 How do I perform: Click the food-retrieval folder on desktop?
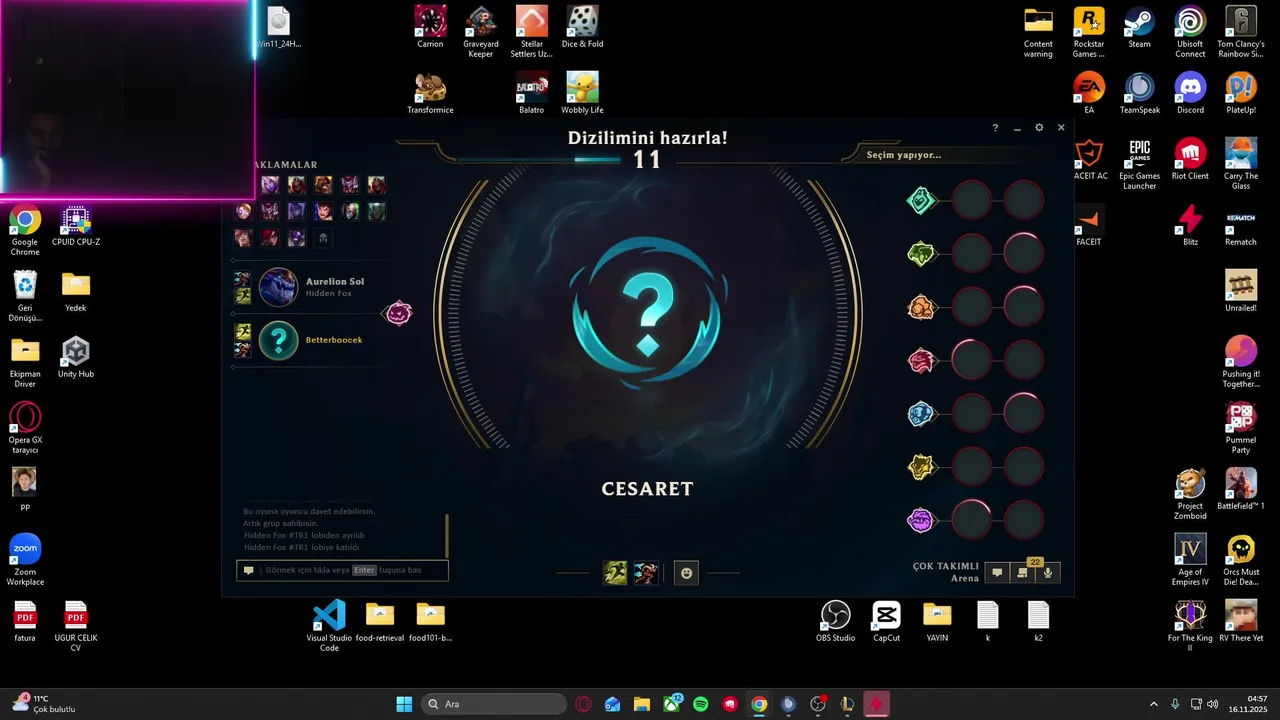[380, 621]
